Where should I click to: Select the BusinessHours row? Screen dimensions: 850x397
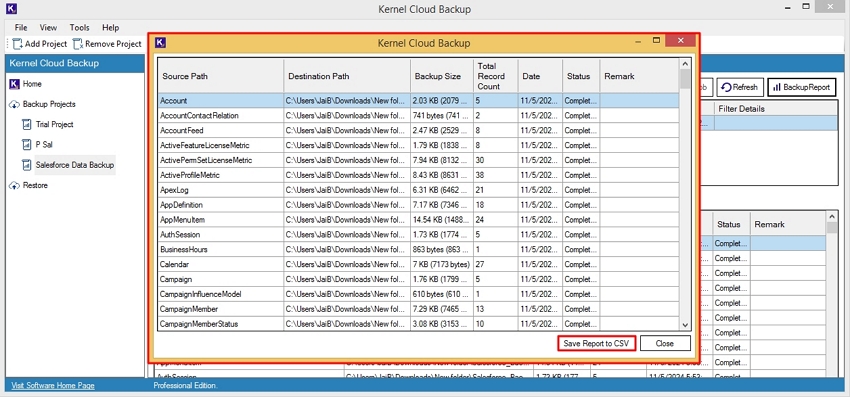(418, 249)
